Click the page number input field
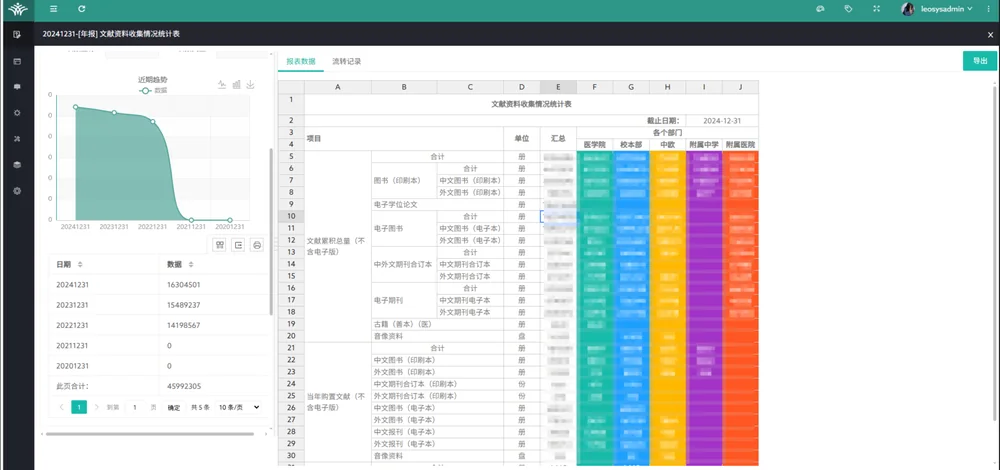This screenshot has width=1000, height=470. click(x=135, y=407)
